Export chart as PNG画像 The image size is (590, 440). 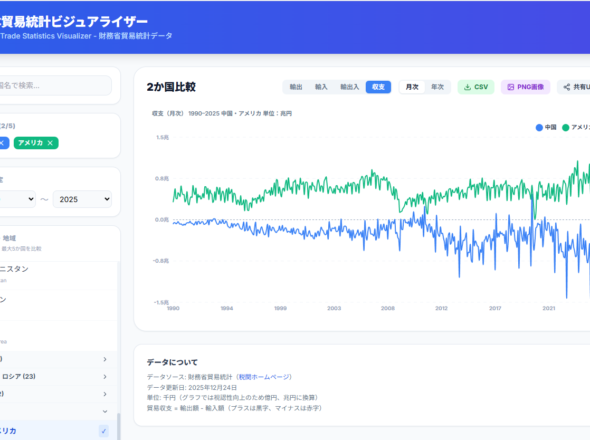coord(525,87)
